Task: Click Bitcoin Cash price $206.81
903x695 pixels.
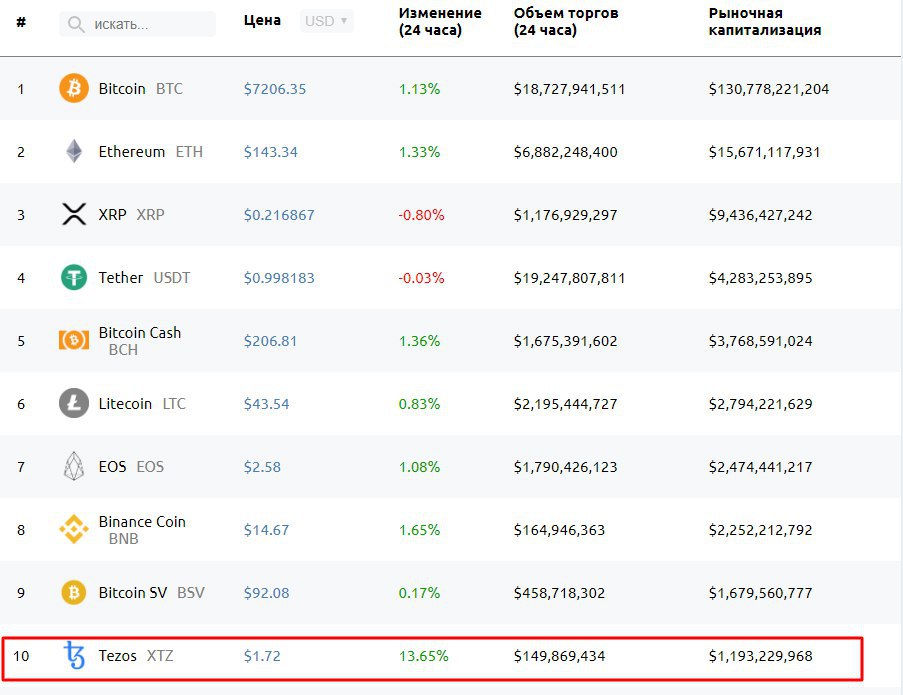Action: pos(270,341)
